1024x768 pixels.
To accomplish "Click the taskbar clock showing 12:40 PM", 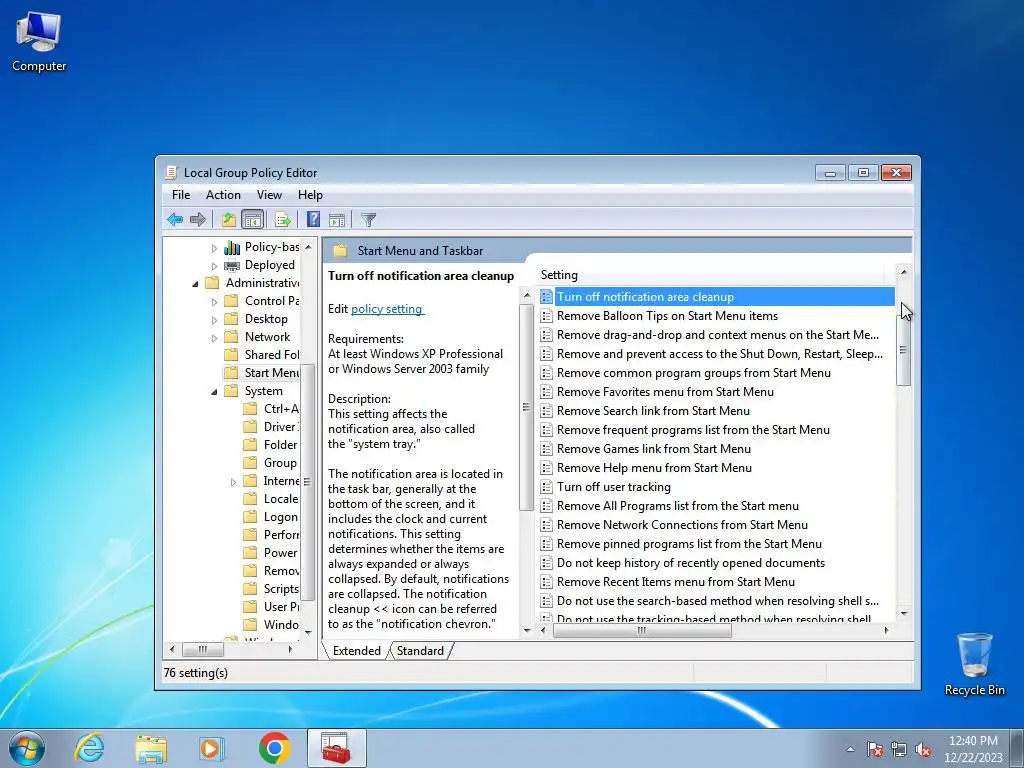I will 973,748.
